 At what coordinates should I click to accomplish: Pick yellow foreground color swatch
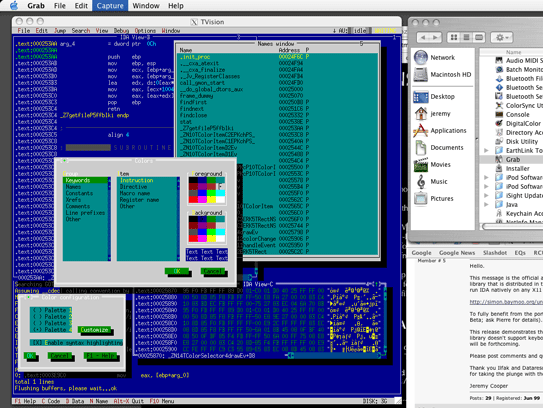pos(211,199)
